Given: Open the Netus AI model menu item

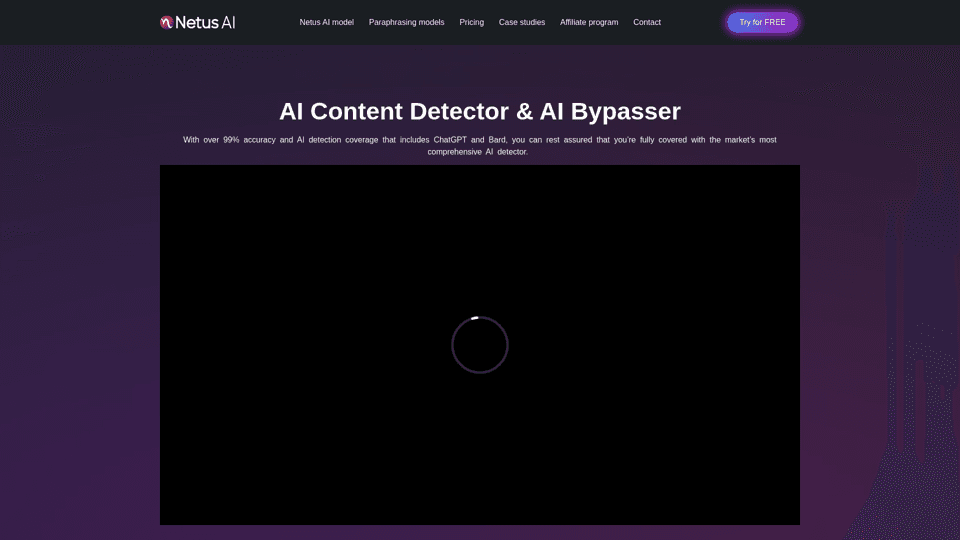Looking at the screenshot, I should pos(326,22).
